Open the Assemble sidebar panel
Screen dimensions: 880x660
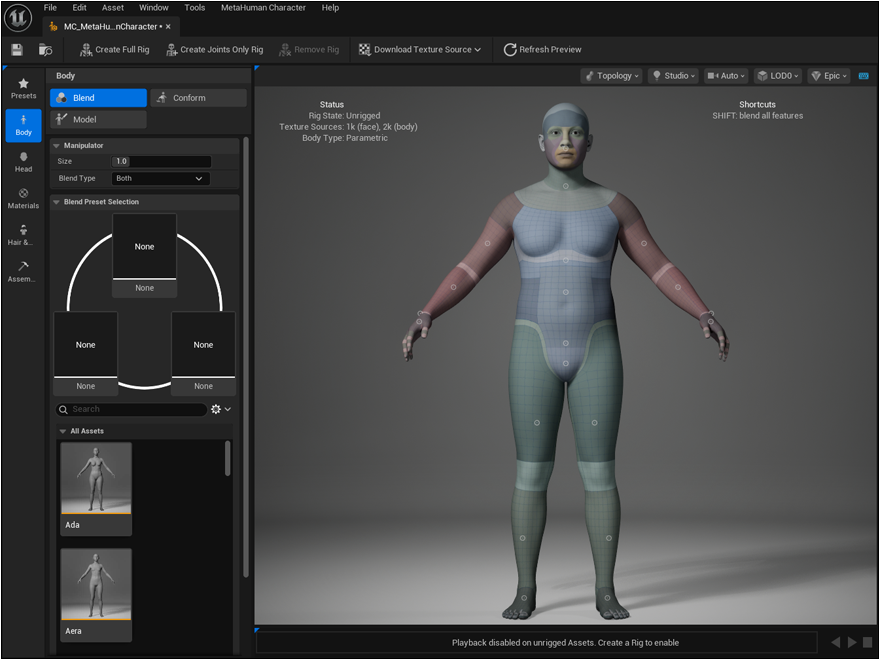pos(24,272)
